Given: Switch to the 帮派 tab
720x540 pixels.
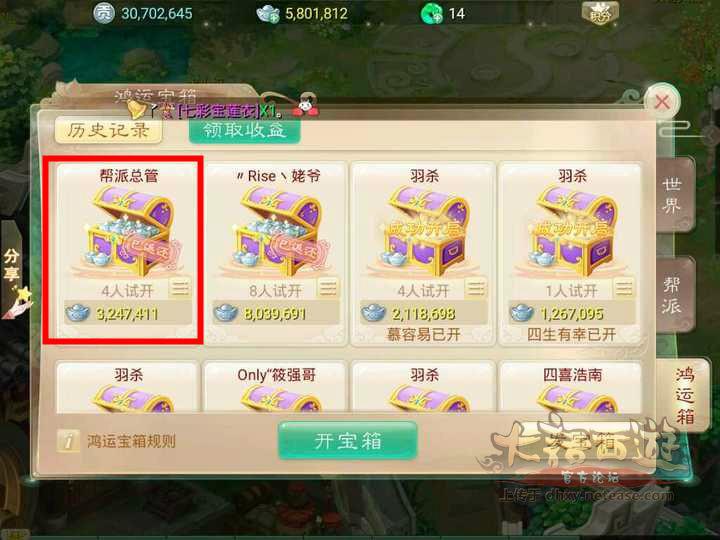Looking at the screenshot, I should (x=673, y=295).
